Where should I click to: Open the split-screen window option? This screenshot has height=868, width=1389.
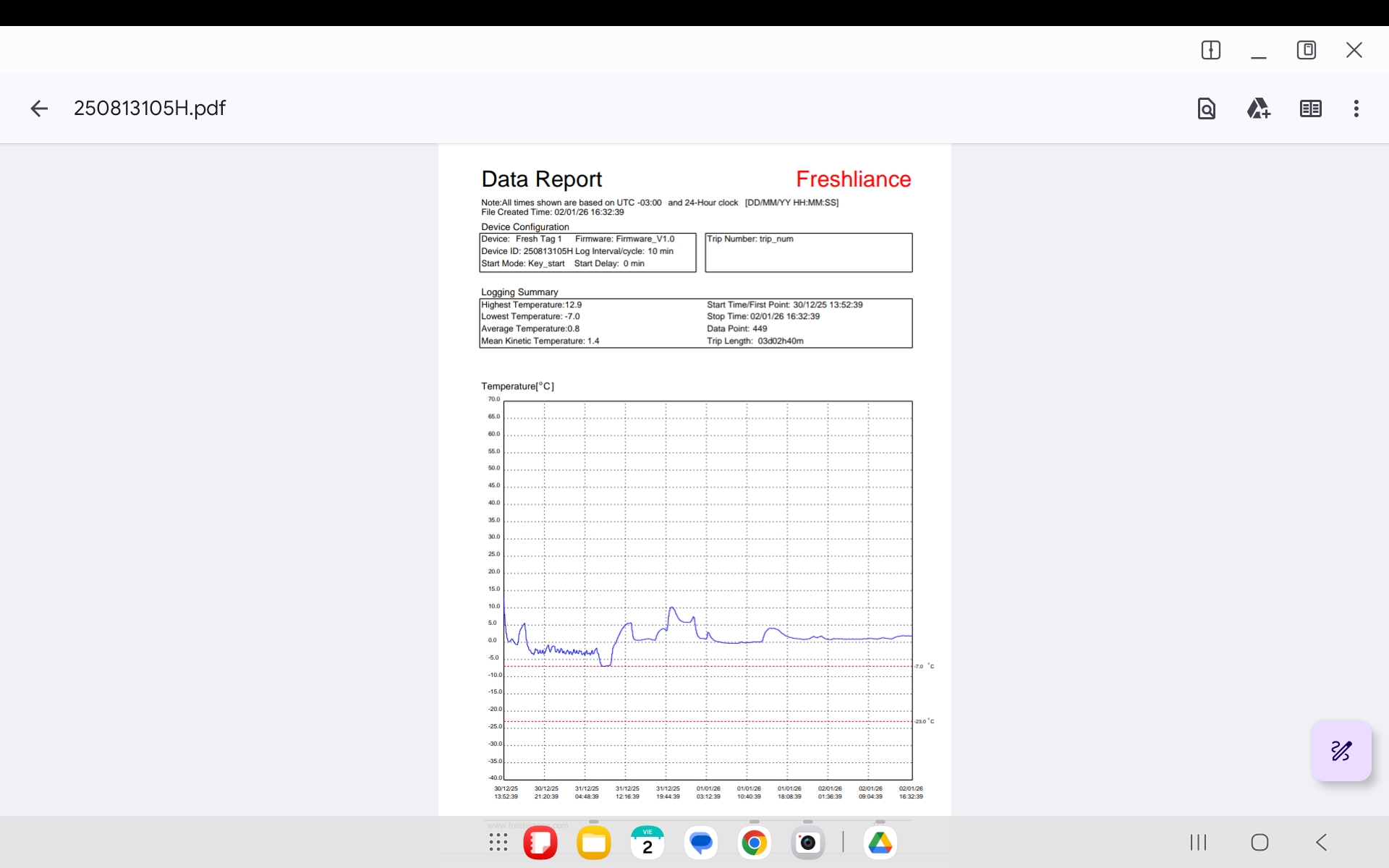click(1210, 50)
